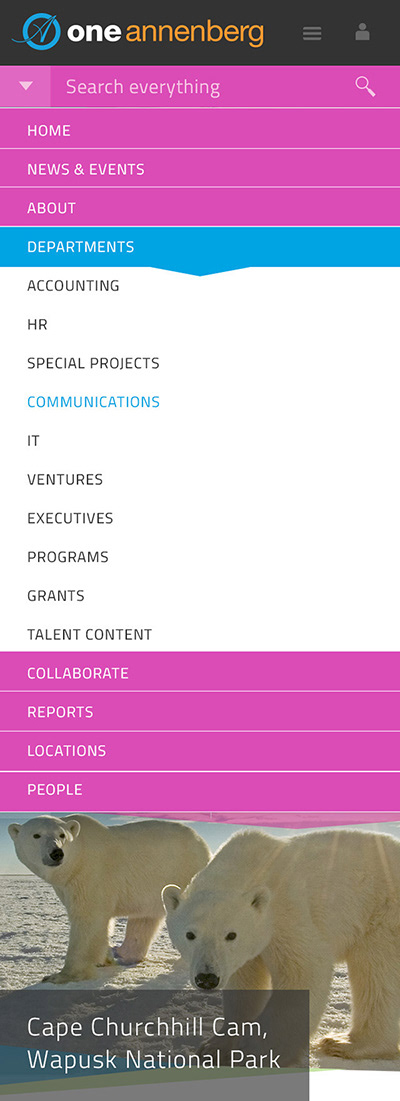
Task: Toggle the hamburger menu icon
Action: [x=312, y=33]
